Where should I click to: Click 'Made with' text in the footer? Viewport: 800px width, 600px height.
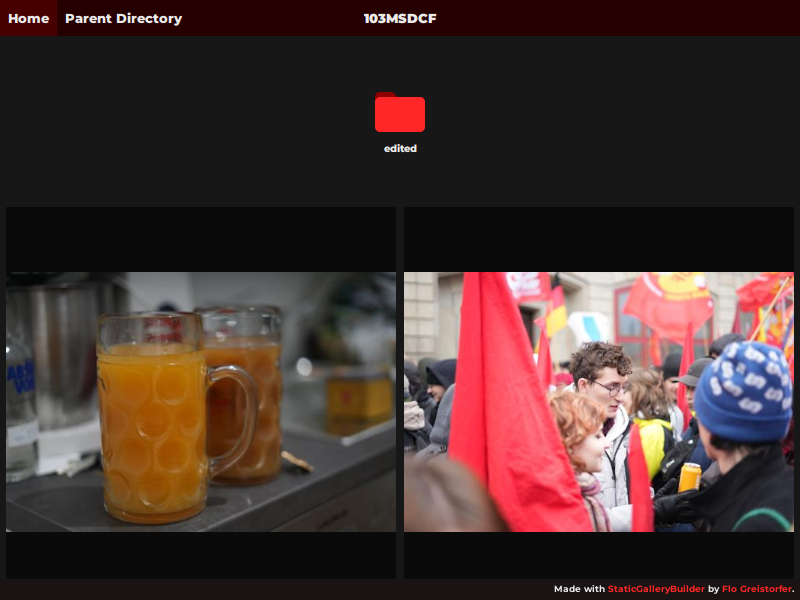point(577,589)
